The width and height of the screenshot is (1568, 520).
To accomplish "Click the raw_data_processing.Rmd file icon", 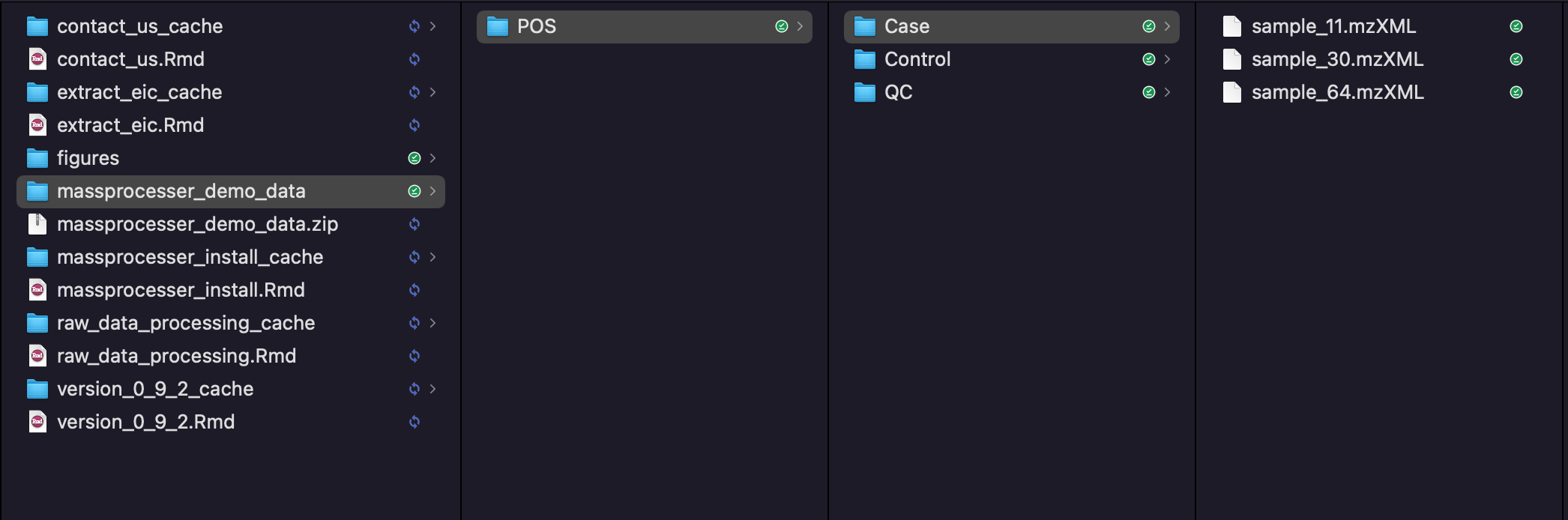I will [37, 356].
